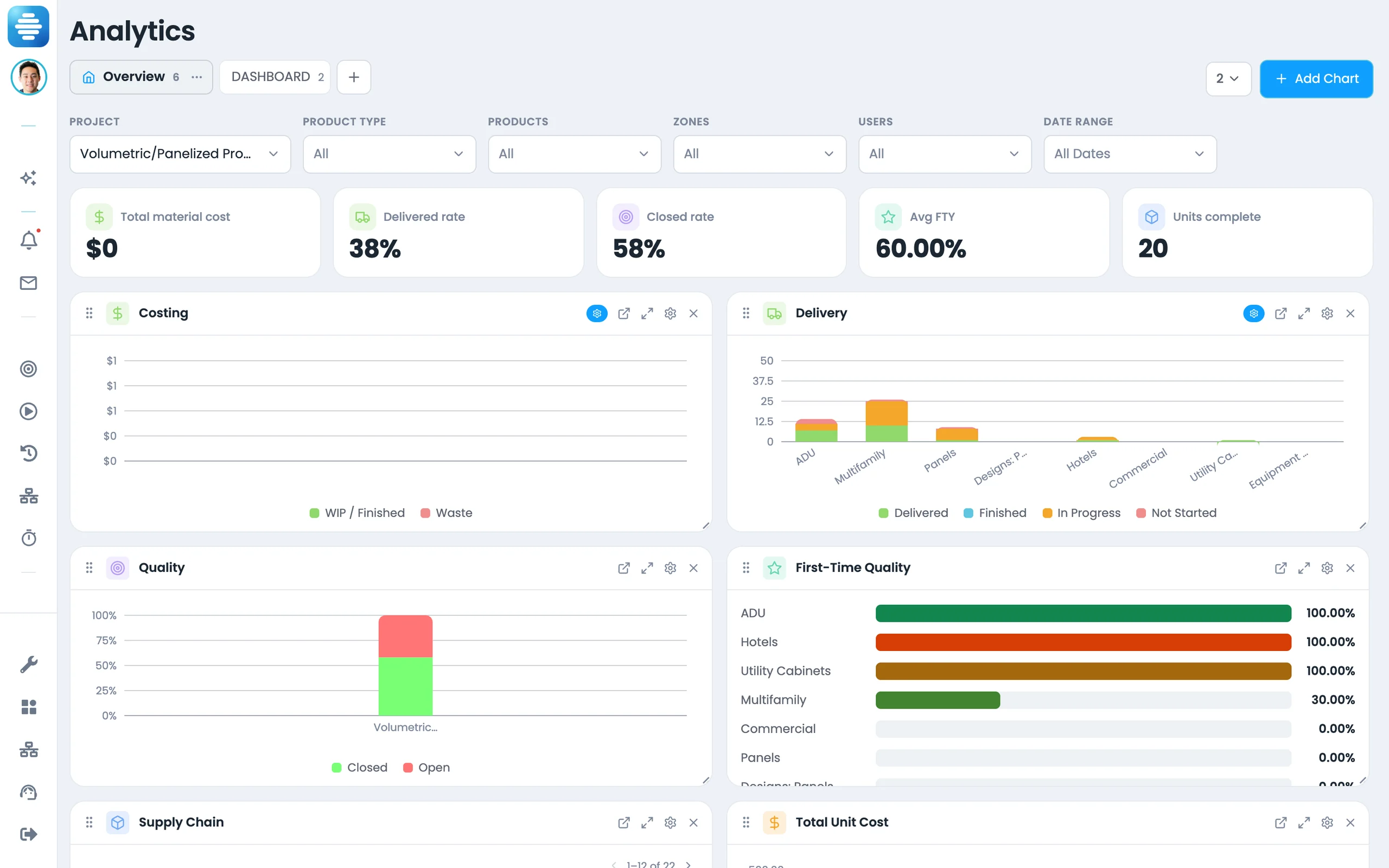1389x868 pixels.
Task: Close the Costing chart card
Action: tap(693, 314)
